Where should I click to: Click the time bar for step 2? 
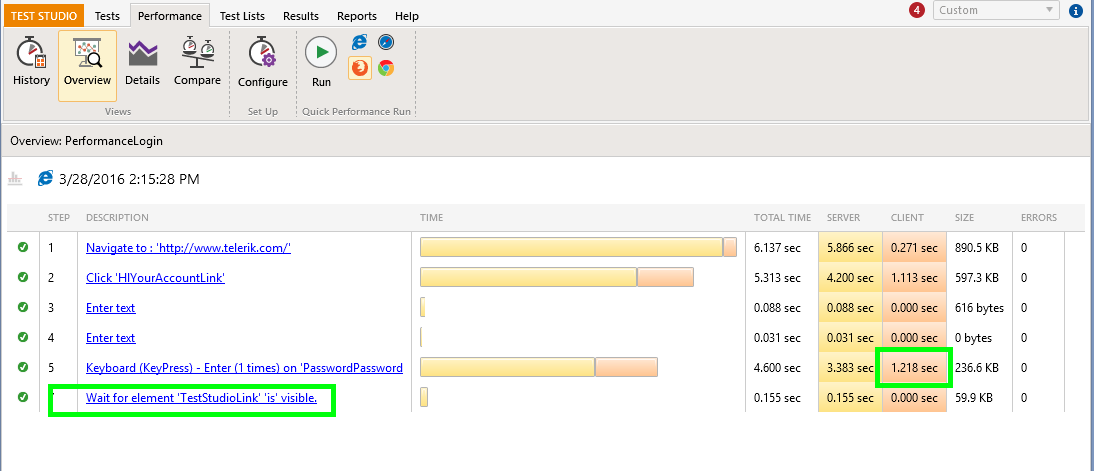tap(557, 277)
